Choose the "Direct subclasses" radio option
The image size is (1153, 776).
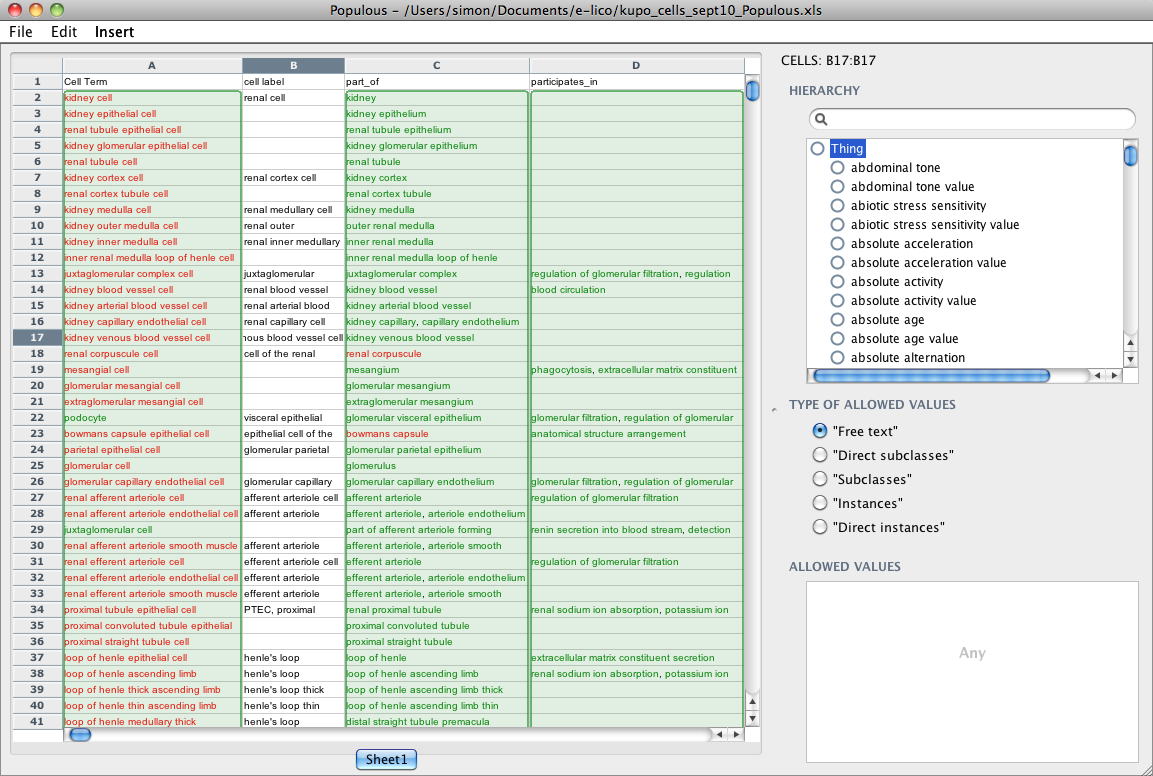[x=820, y=455]
